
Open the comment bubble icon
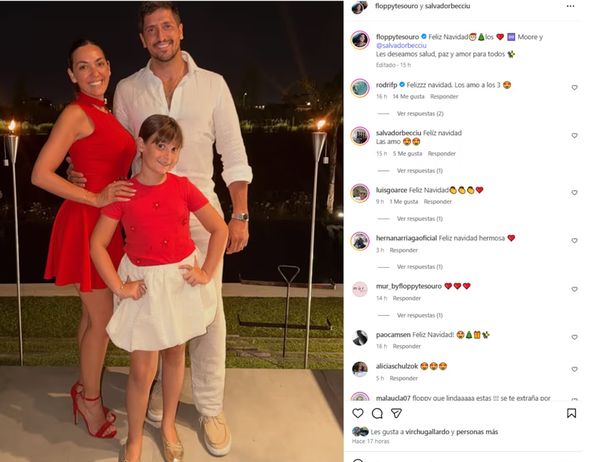[377, 413]
